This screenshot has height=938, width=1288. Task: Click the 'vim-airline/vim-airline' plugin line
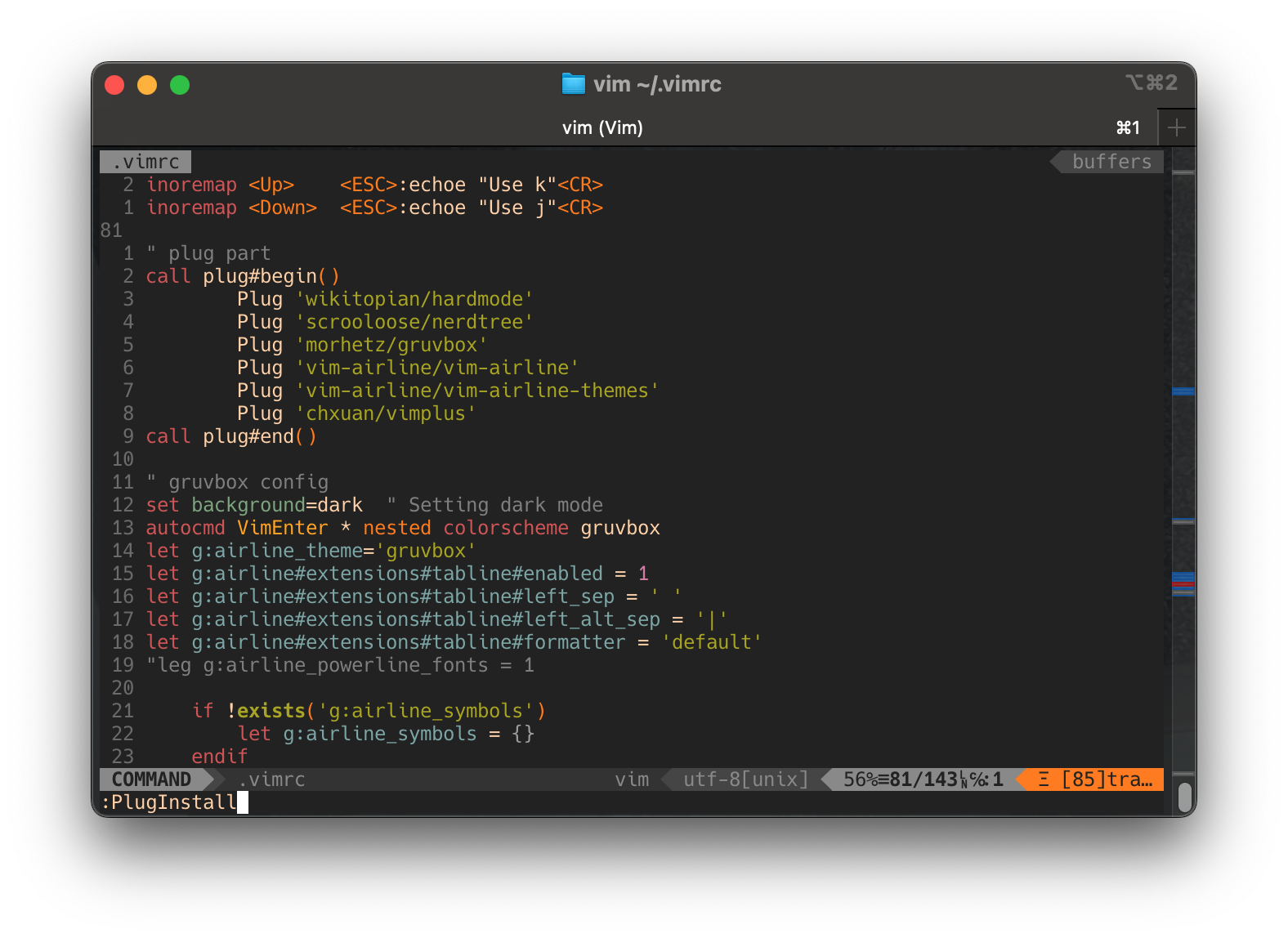[408, 368]
